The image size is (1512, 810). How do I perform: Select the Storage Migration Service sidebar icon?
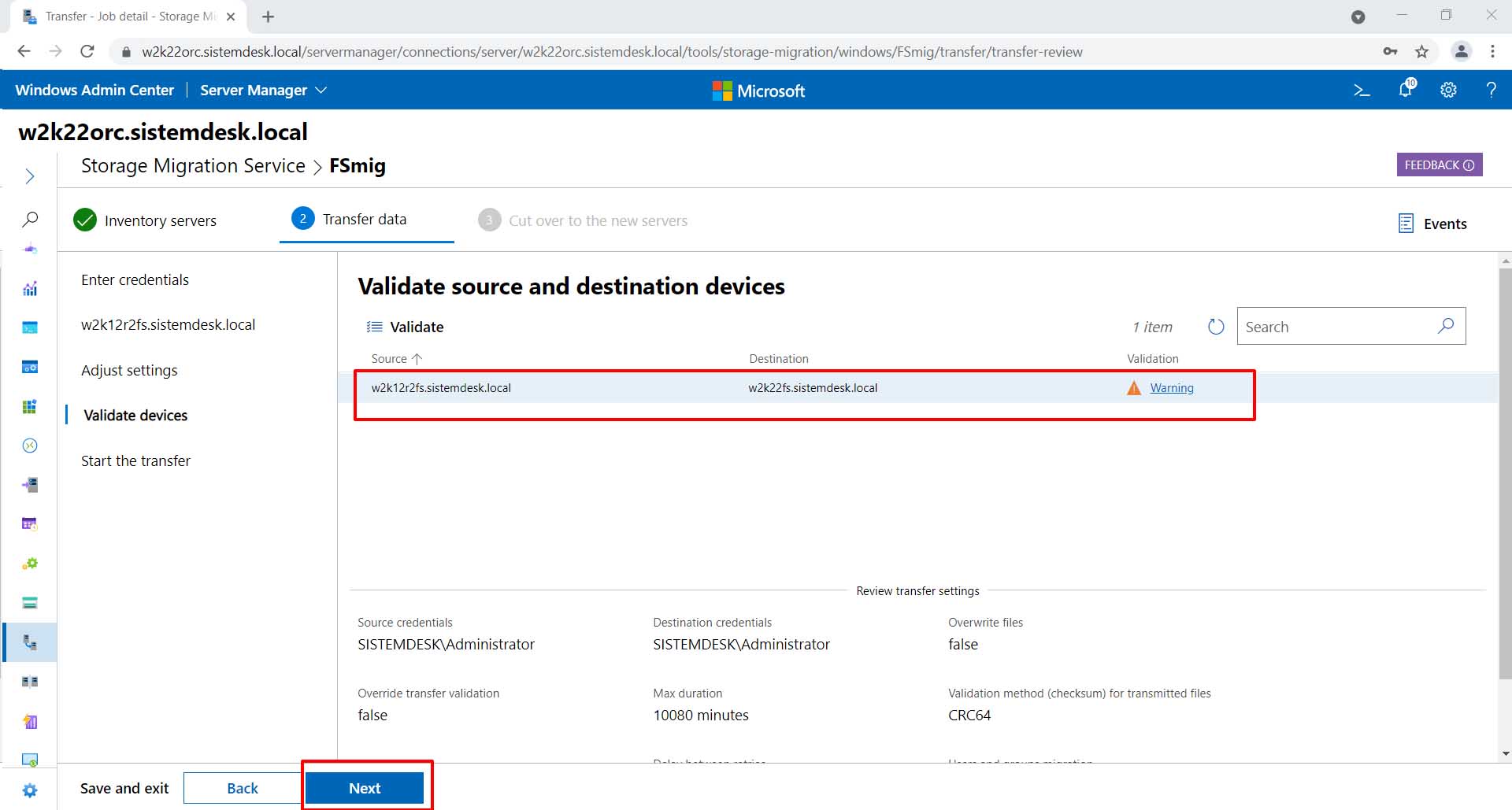[x=30, y=642]
